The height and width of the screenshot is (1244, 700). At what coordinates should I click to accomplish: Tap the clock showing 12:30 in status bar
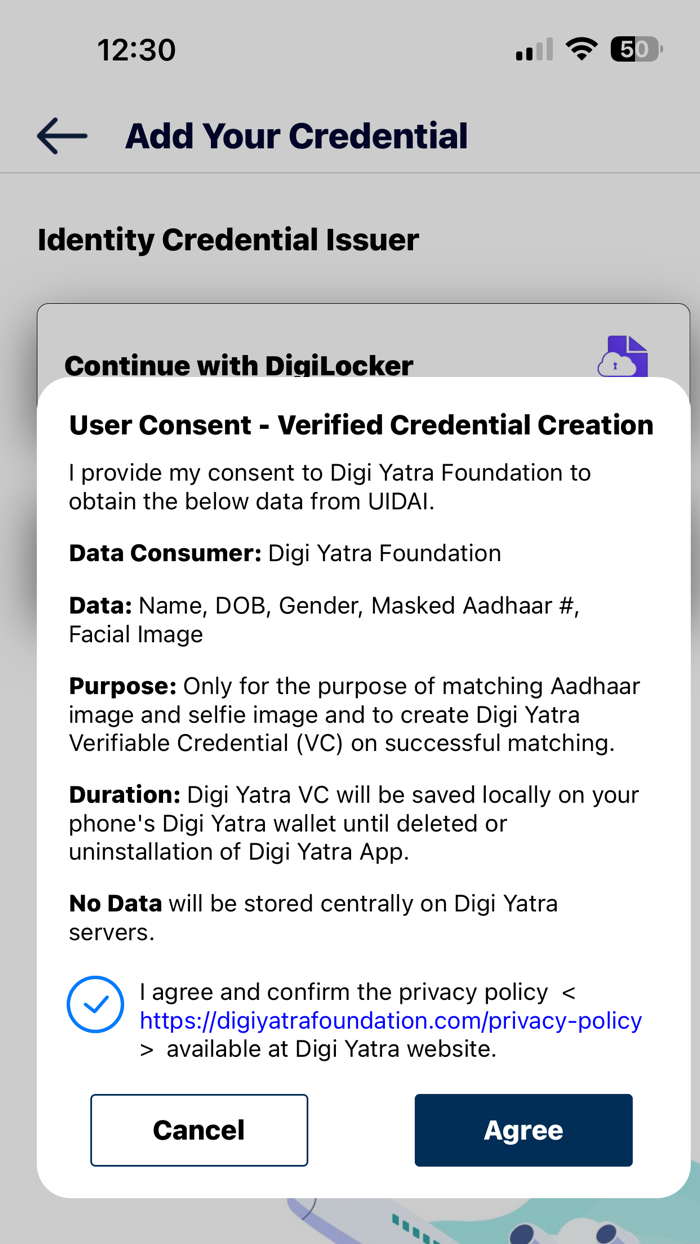click(x=137, y=48)
